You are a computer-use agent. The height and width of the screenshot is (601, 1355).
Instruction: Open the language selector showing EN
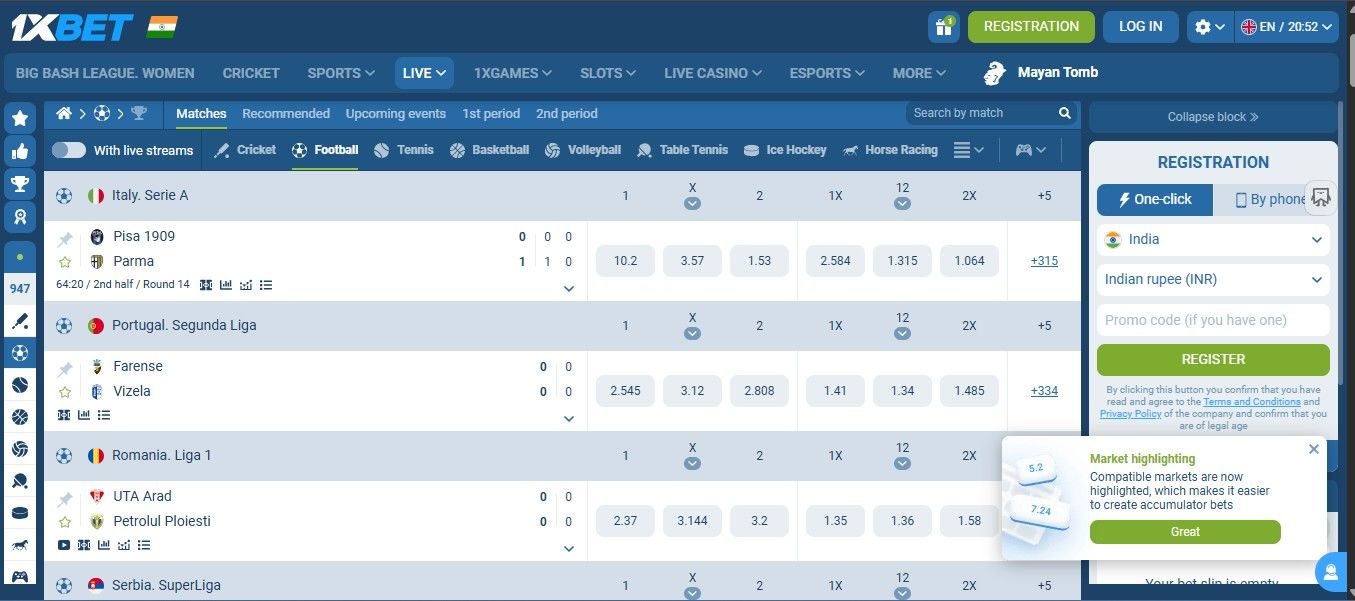[1286, 27]
